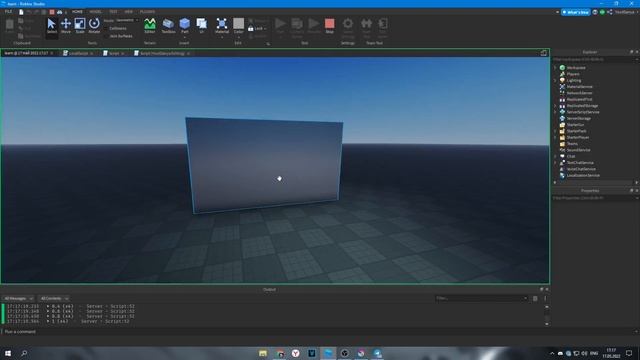
Task: Open the UI insert tool
Action: pos(202,24)
